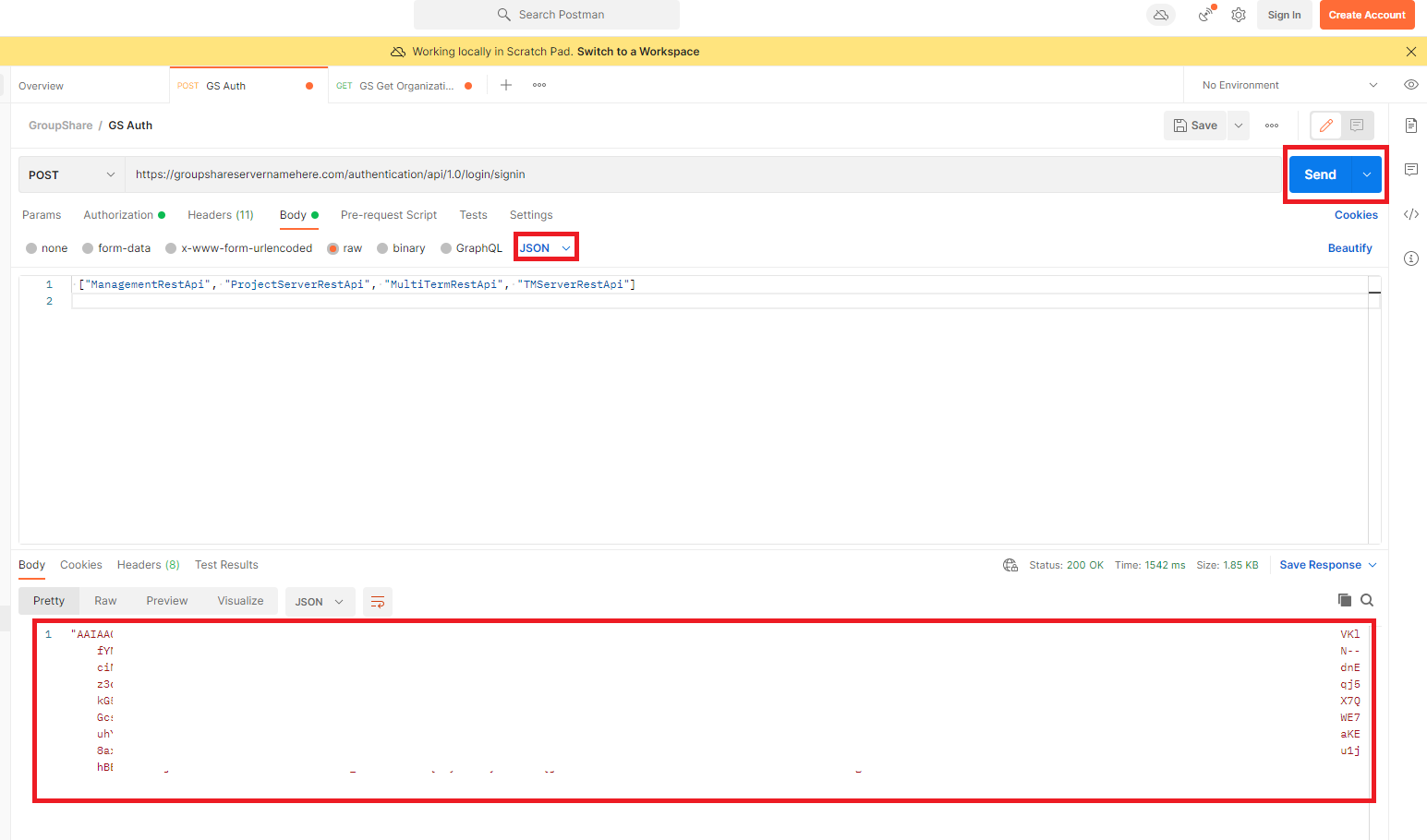Expand the Send button arrow options
This screenshot has height=840, width=1427.
pos(1367,174)
